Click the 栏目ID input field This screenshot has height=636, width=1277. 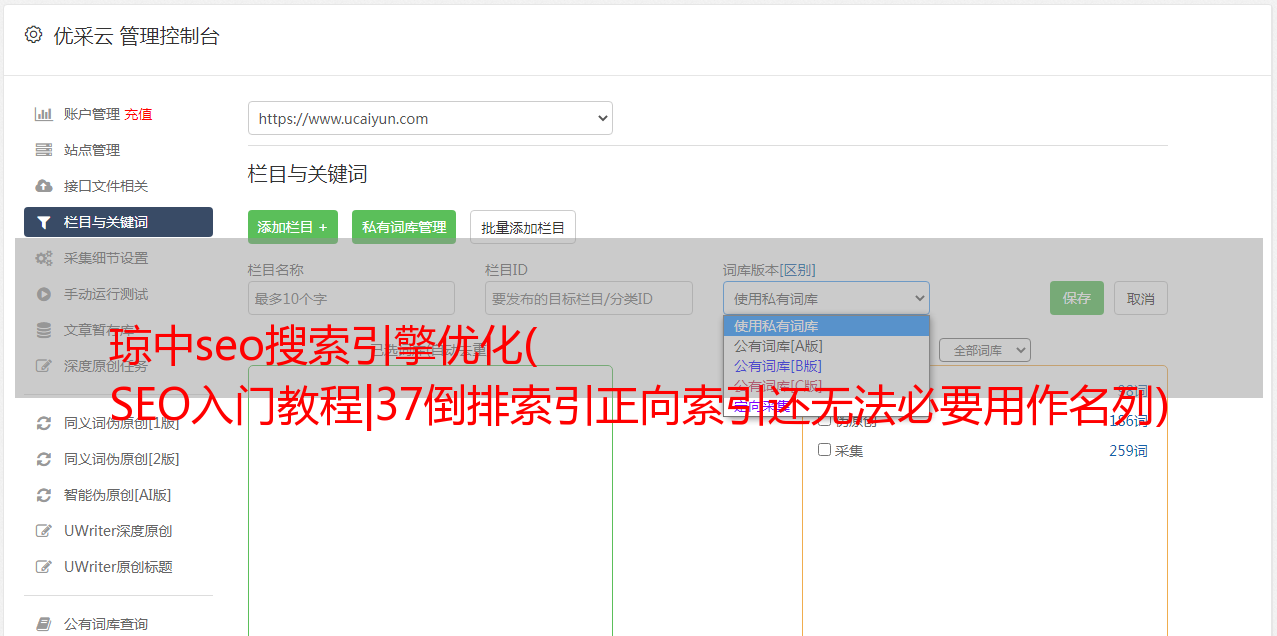tap(589, 298)
